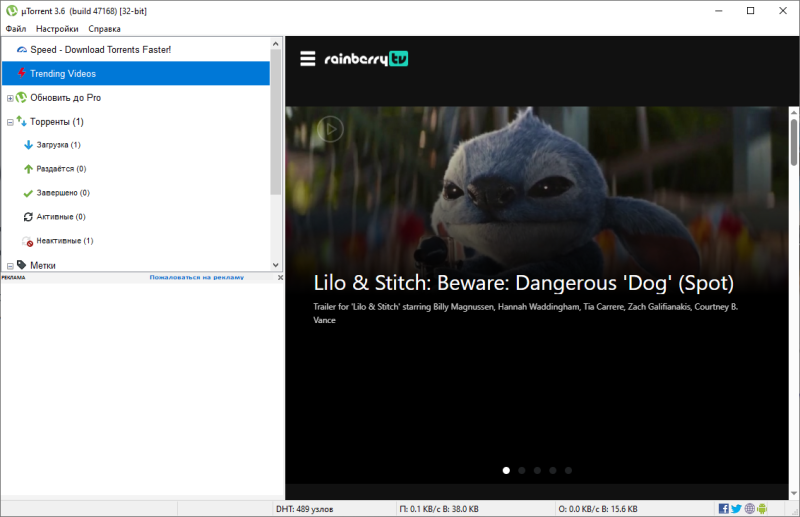This screenshot has height=517, width=800.
Task: Close the uTorrent window
Action: 783,11
